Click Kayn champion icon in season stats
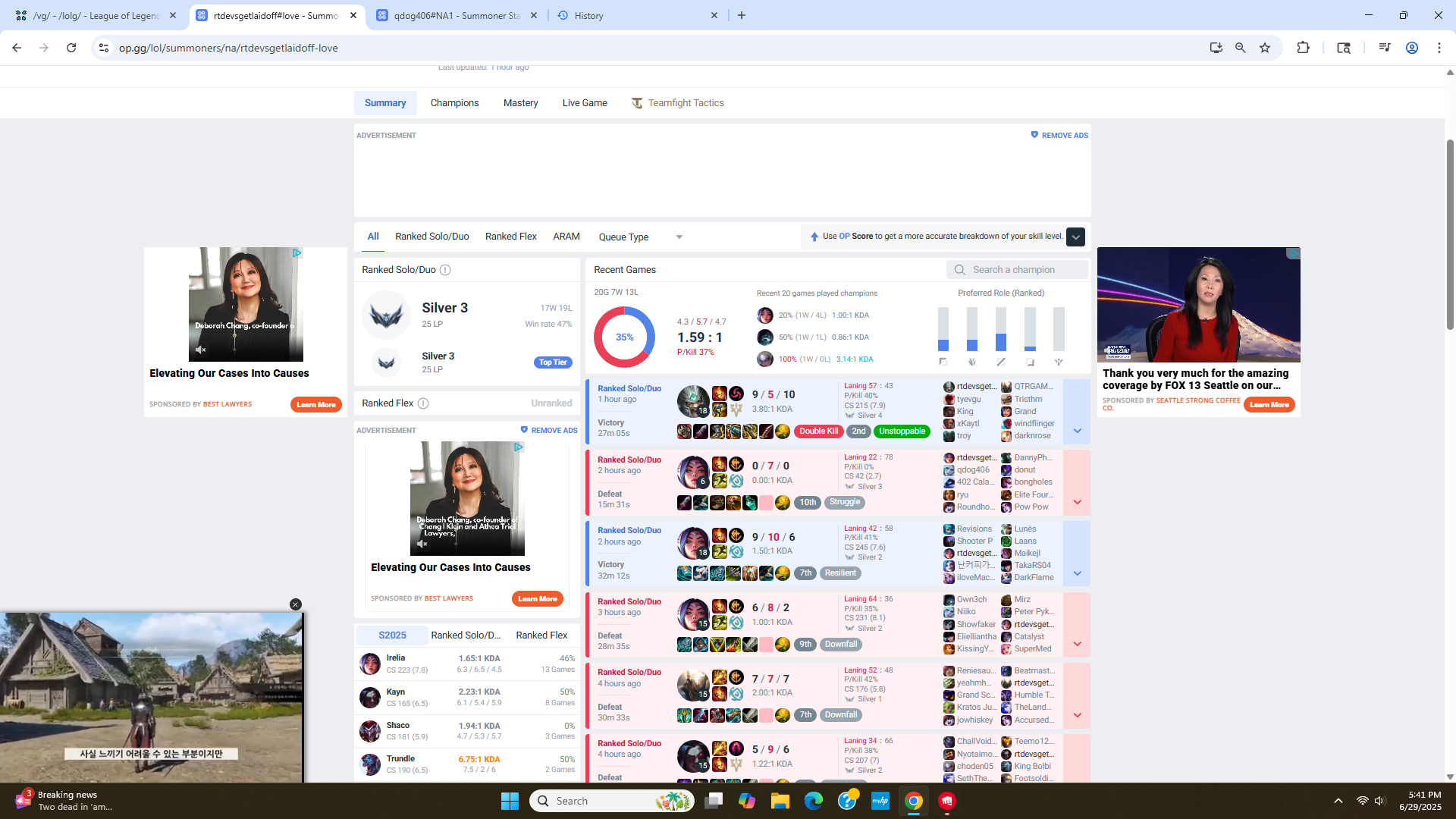This screenshot has width=1456, height=819. (370, 698)
